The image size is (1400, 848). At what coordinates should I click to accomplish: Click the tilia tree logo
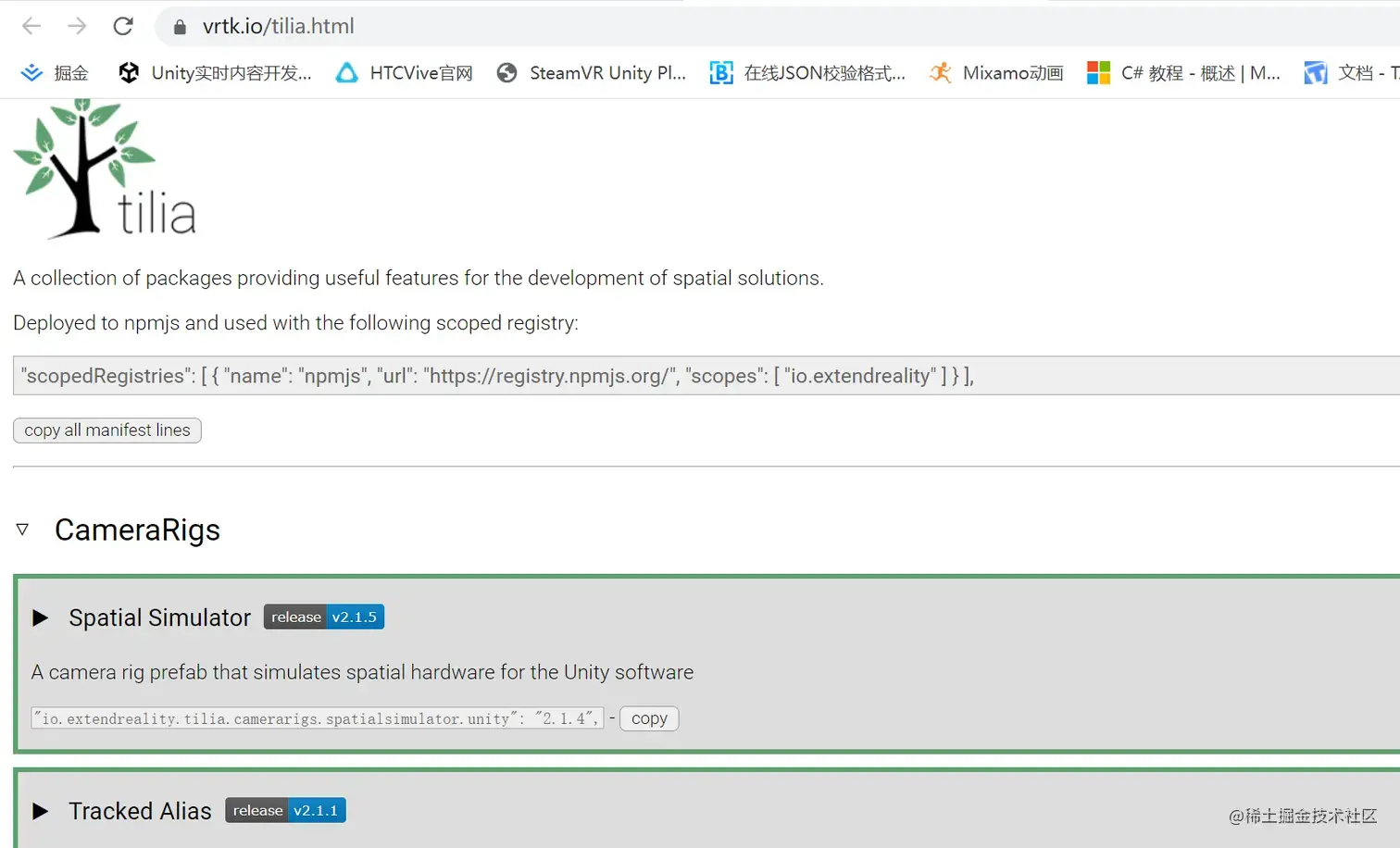(x=105, y=168)
